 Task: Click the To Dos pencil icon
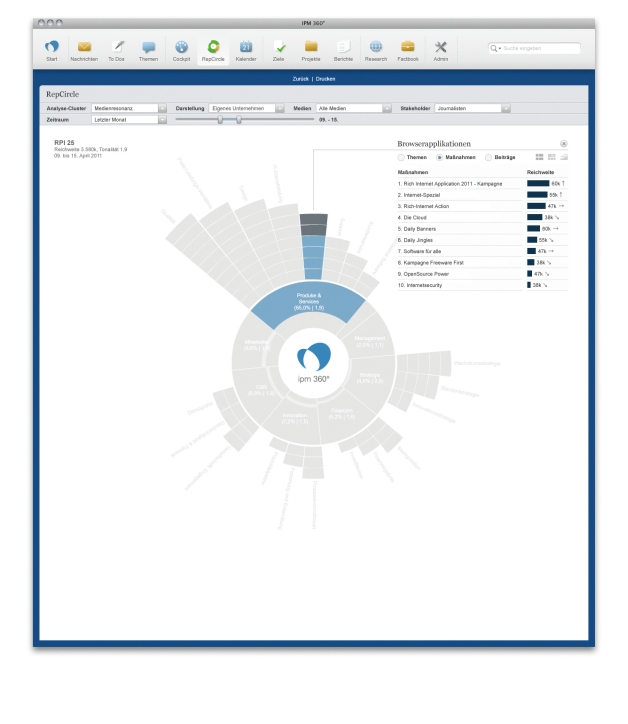(117, 47)
